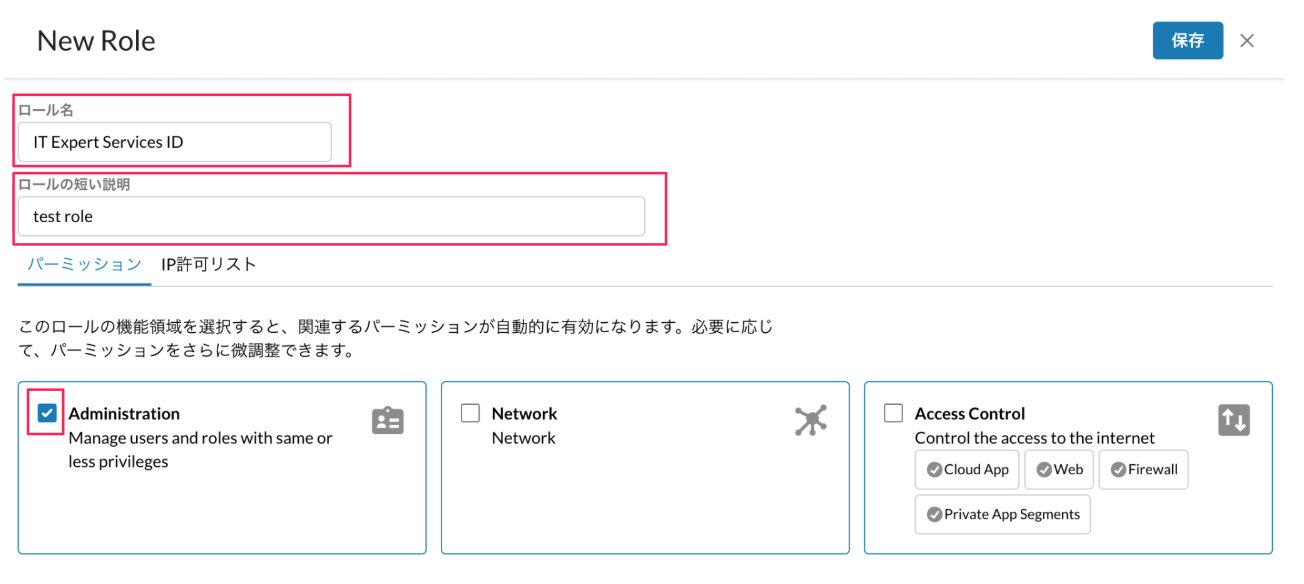
Task: Enable the Network checkbox
Action: pyautogui.click(x=470, y=413)
